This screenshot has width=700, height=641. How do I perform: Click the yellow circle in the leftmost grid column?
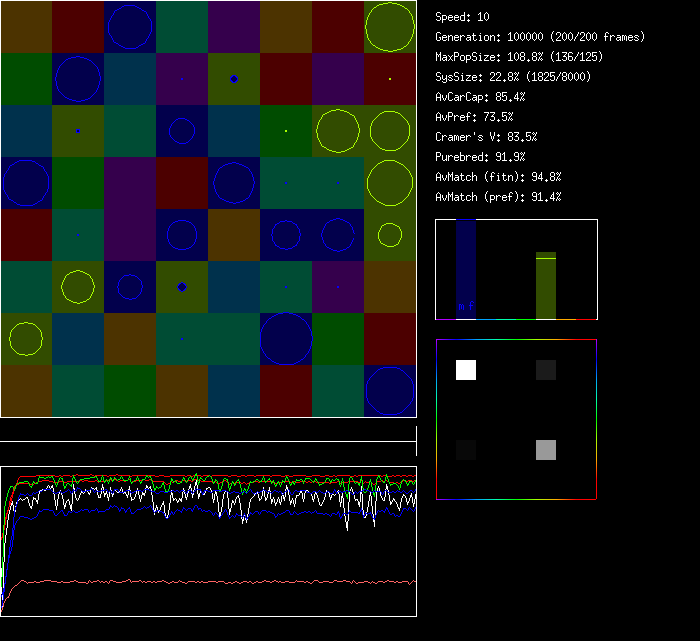pos(26,338)
